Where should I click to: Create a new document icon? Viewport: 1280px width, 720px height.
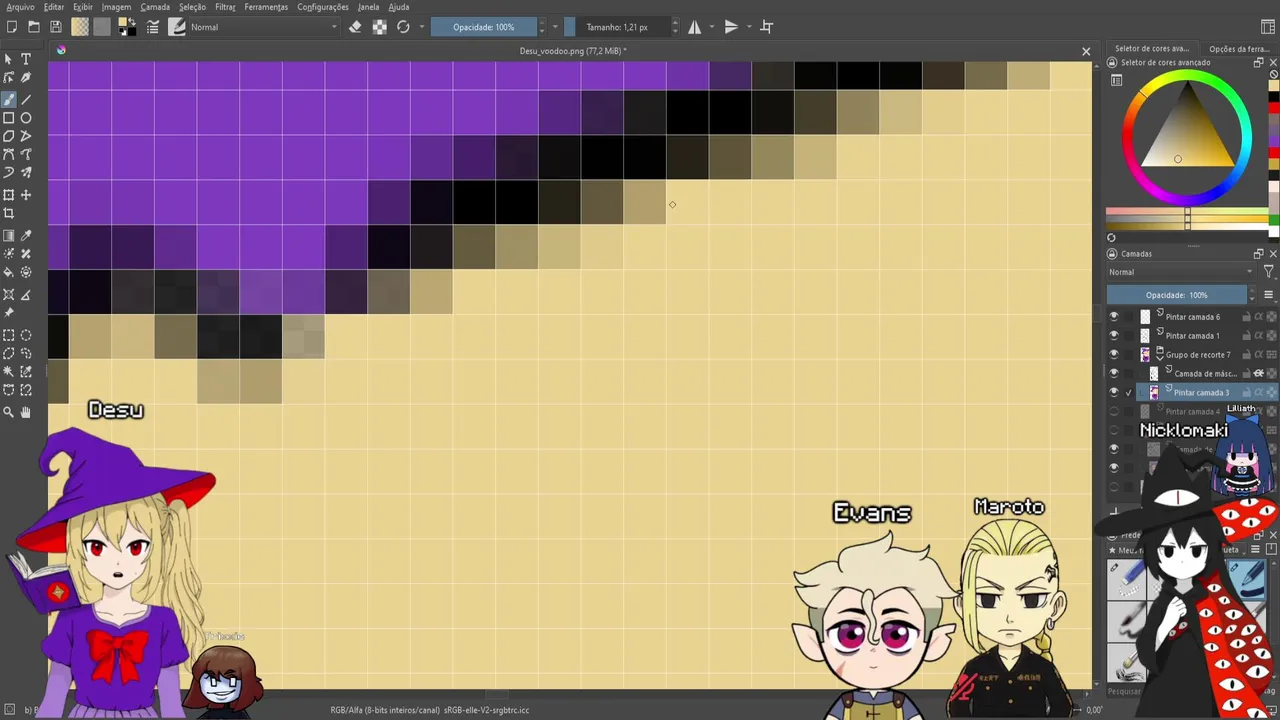[x=12, y=27]
